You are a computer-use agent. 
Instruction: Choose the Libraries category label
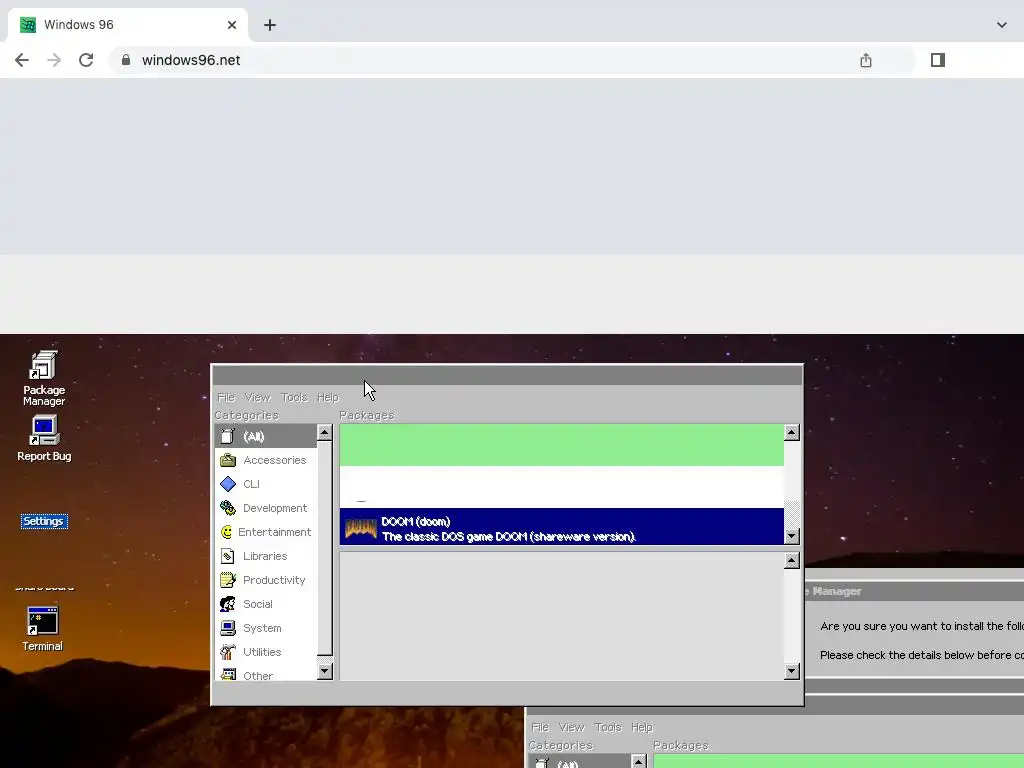coord(265,556)
